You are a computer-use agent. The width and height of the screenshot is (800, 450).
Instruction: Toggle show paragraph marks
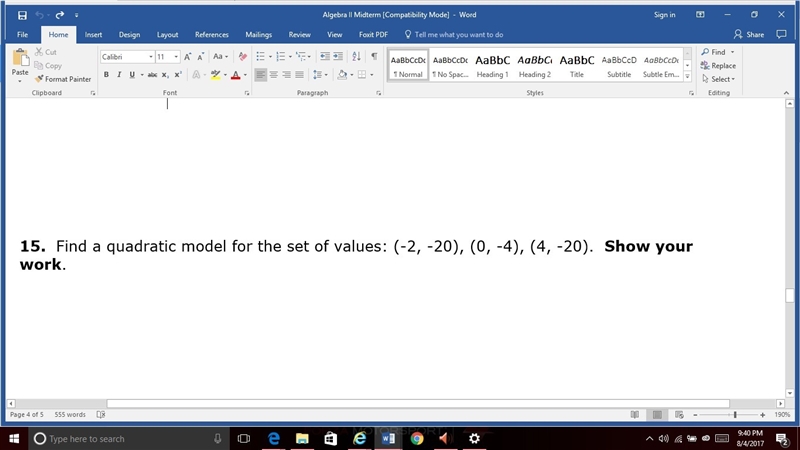(x=374, y=57)
